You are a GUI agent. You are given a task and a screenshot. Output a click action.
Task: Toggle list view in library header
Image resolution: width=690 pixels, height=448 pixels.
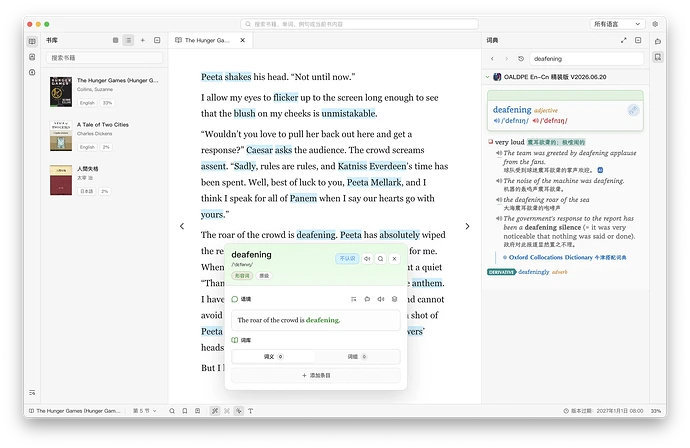tap(128, 40)
